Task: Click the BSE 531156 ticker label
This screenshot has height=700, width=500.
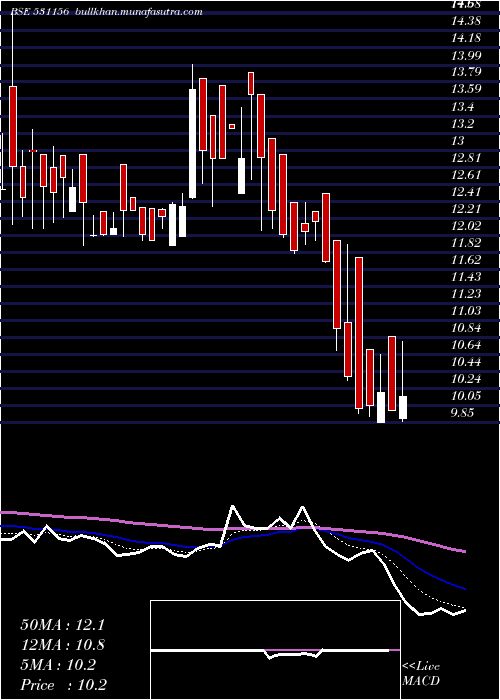Action: pos(40,12)
